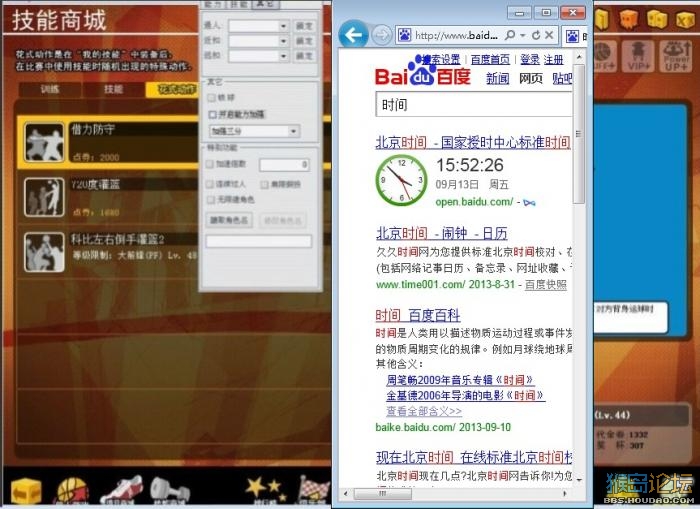The image size is (700, 509).
Task: Select the 借力防守 skill thumbnail
Action: click(x=44, y=142)
